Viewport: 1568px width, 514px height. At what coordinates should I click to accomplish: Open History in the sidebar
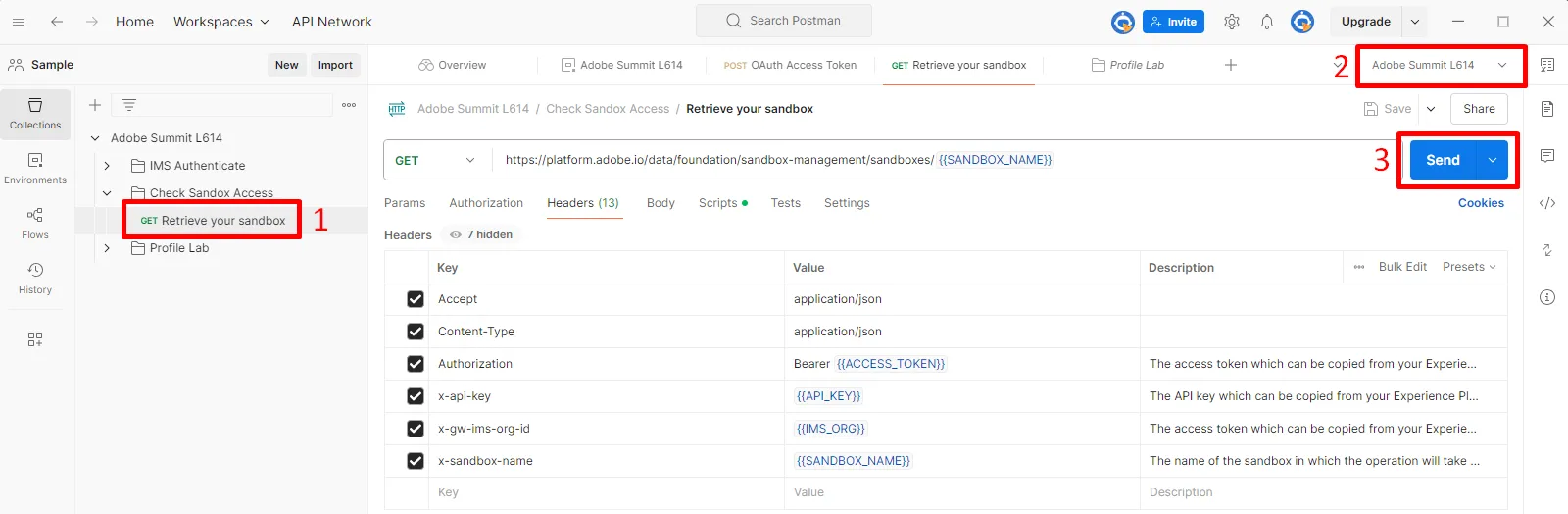35,279
